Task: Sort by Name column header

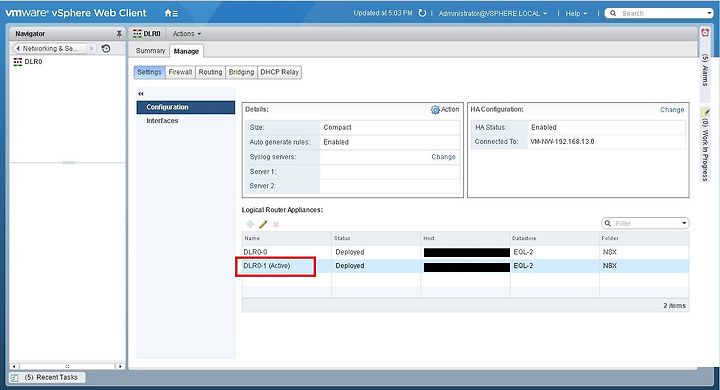Action: pyautogui.click(x=287, y=238)
